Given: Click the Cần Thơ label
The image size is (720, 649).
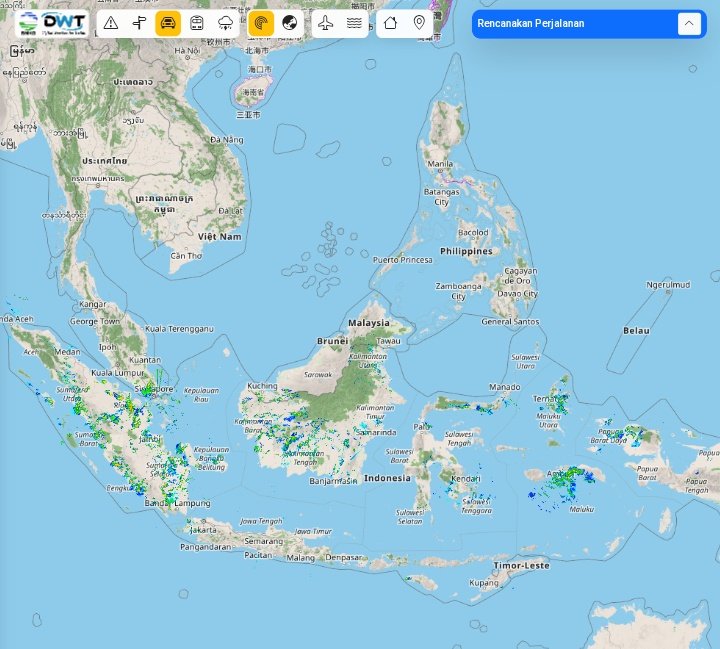Looking at the screenshot, I should (186, 256).
